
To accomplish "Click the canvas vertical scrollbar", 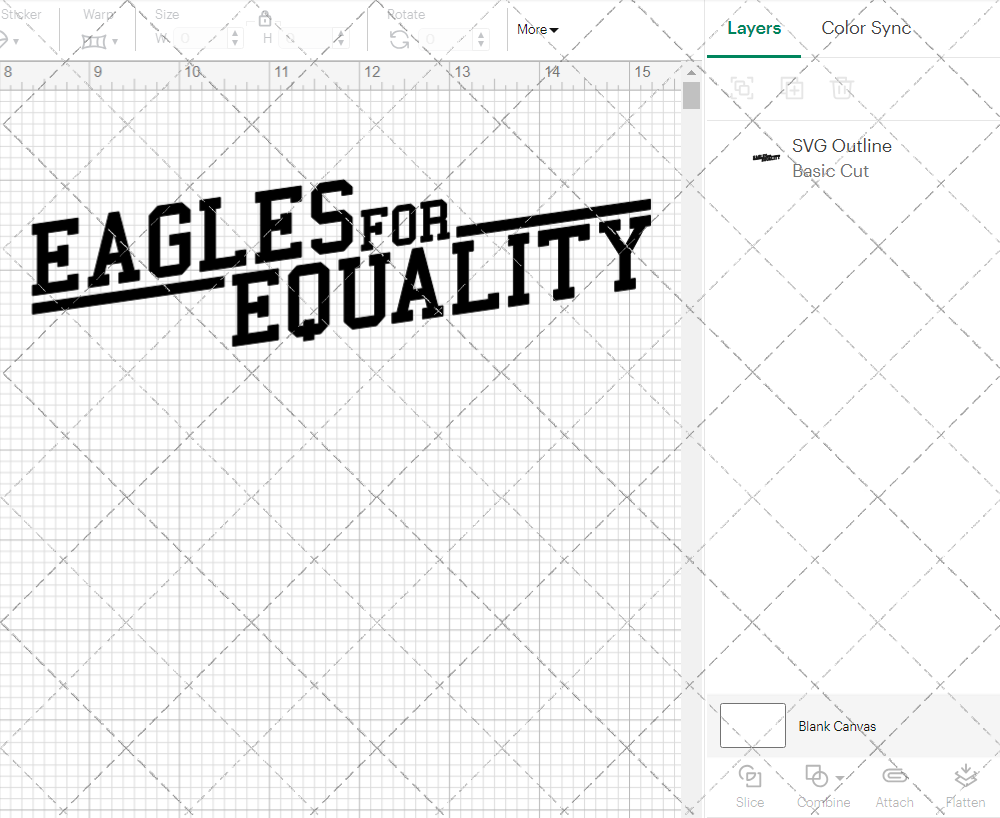I will coord(690,95).
